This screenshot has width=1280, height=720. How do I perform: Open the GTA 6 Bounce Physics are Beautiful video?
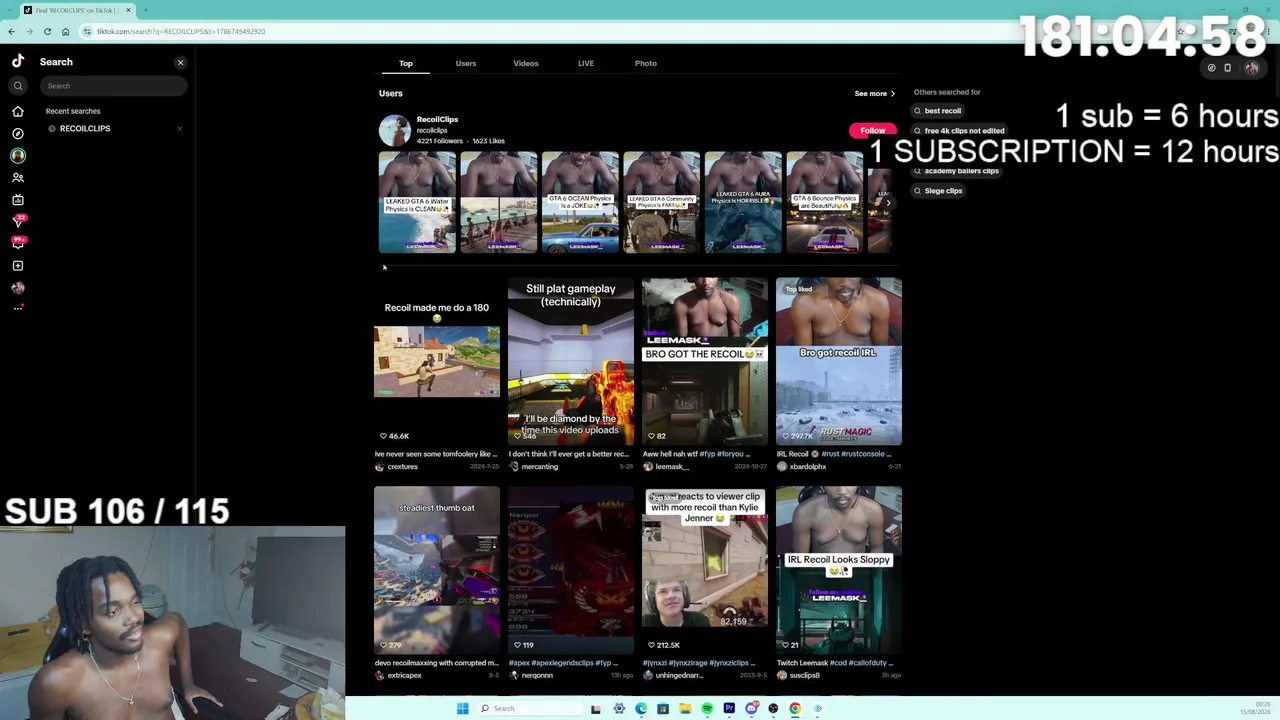(825, 202)
